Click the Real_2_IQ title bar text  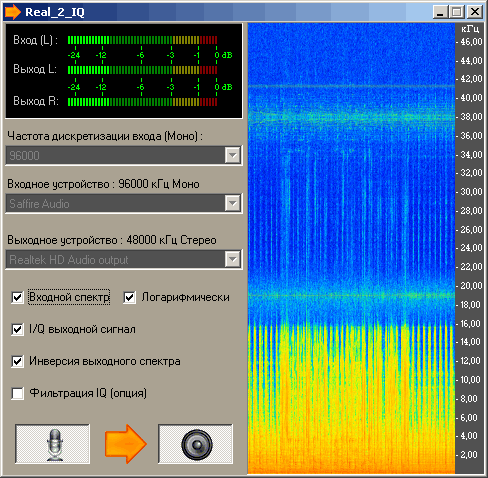pos(55,12)
